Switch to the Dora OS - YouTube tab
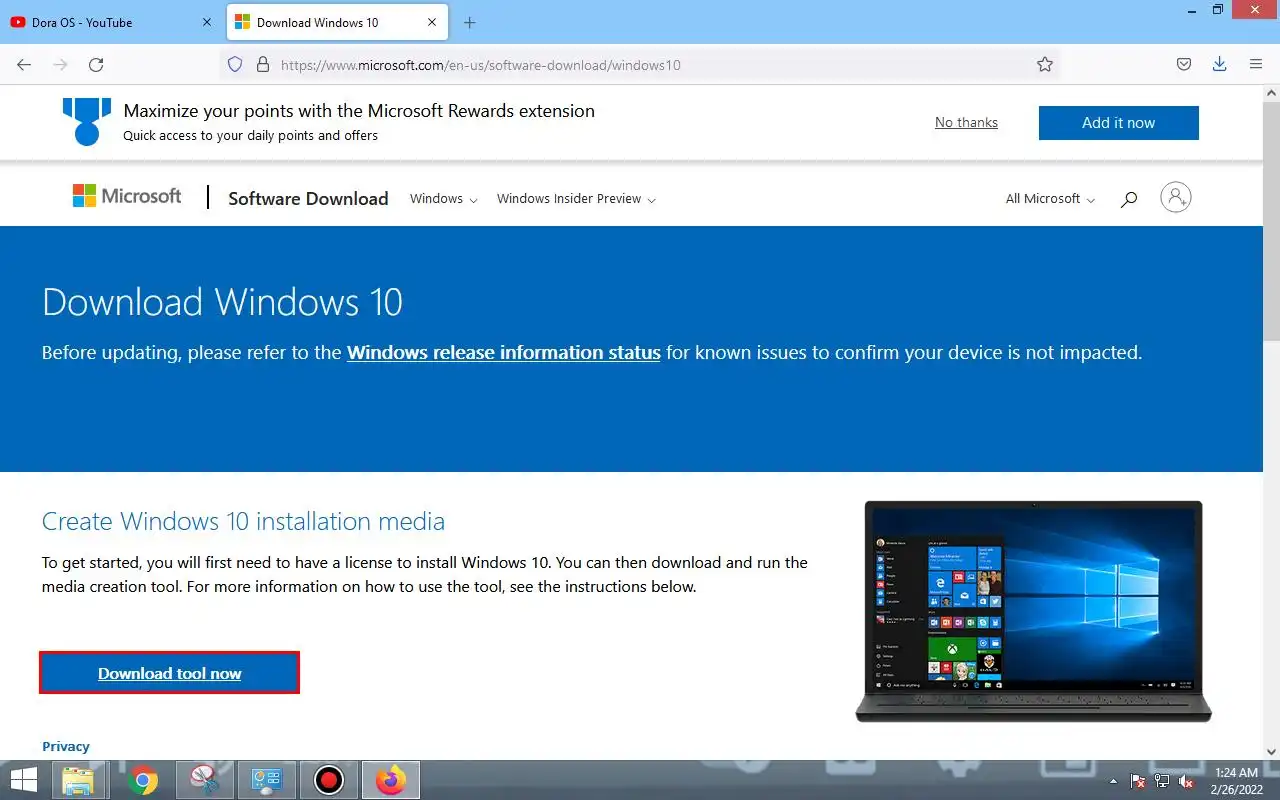 click(x=110, y=22)
